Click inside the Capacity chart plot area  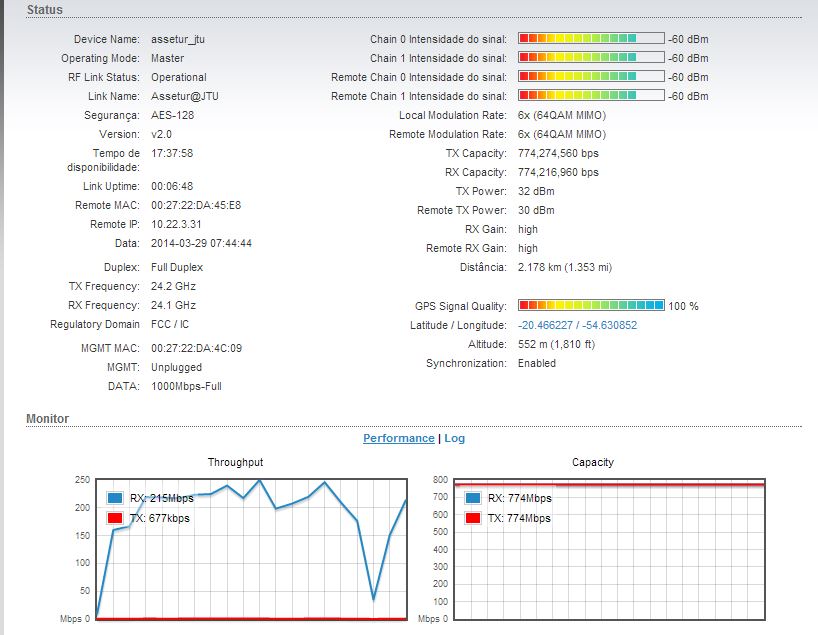[609, 549]
